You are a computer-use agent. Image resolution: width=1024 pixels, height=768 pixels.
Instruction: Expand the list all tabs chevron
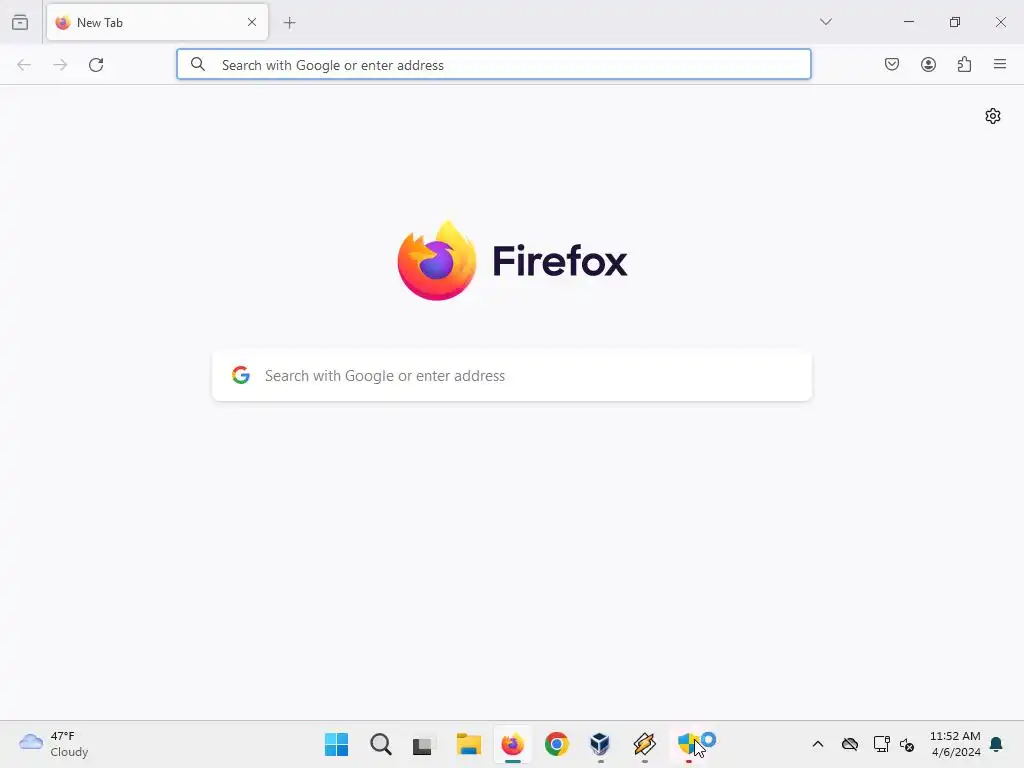click(x=825, y=22)
